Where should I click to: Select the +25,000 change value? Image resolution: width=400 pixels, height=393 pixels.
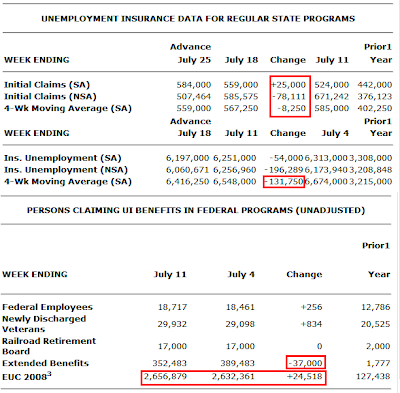tap(288, 85)
